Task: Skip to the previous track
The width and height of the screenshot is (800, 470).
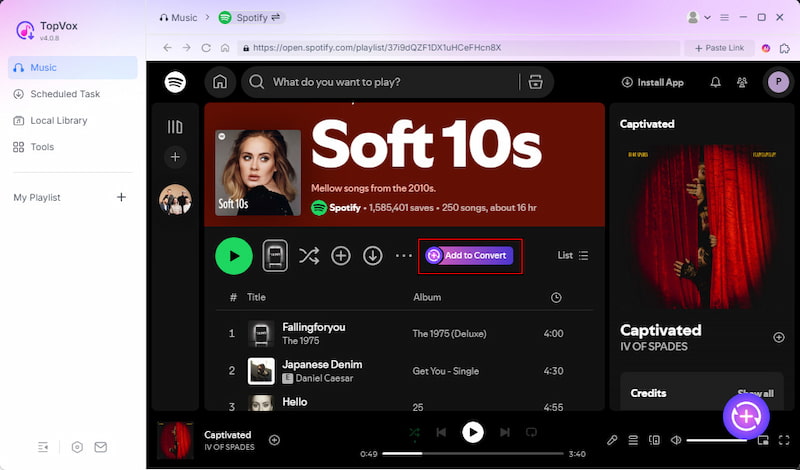Action: pyautogui.click(x=441, y=433)
